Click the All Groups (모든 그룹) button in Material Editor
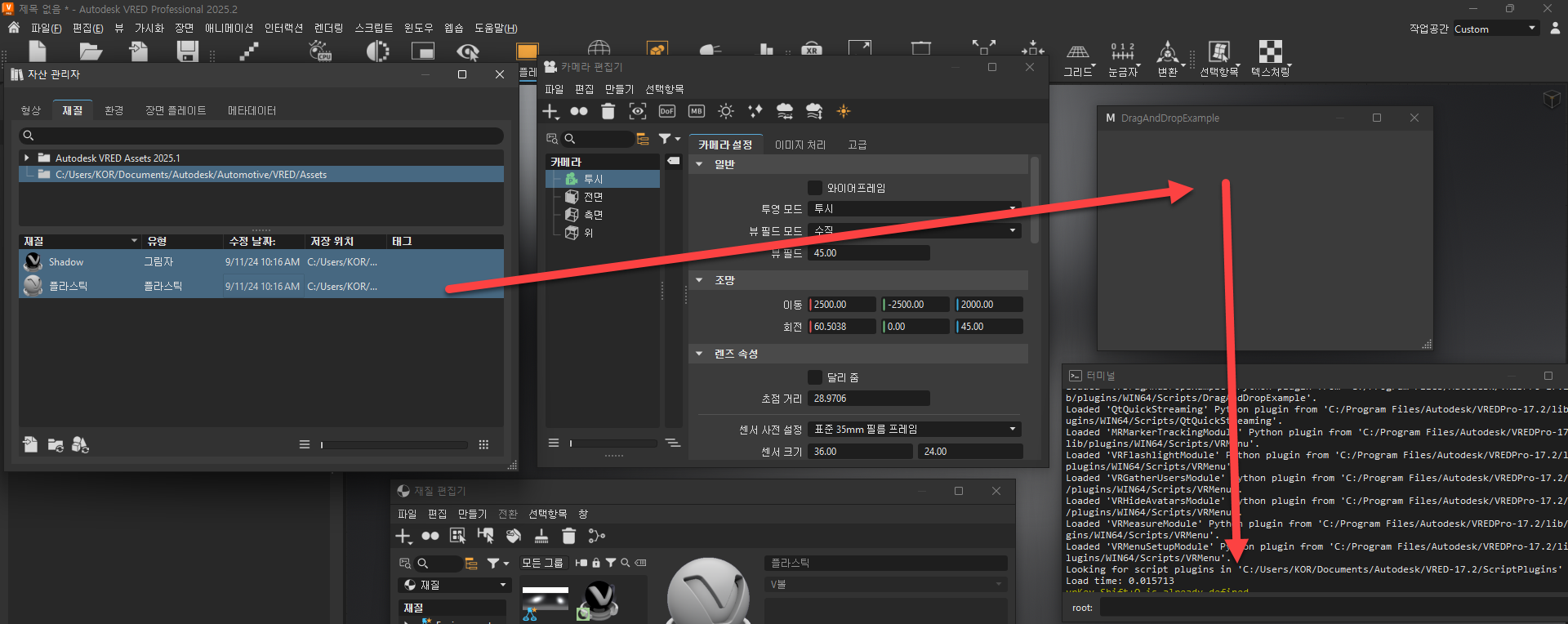1568x624 pixels. click(x=542, y=563)
